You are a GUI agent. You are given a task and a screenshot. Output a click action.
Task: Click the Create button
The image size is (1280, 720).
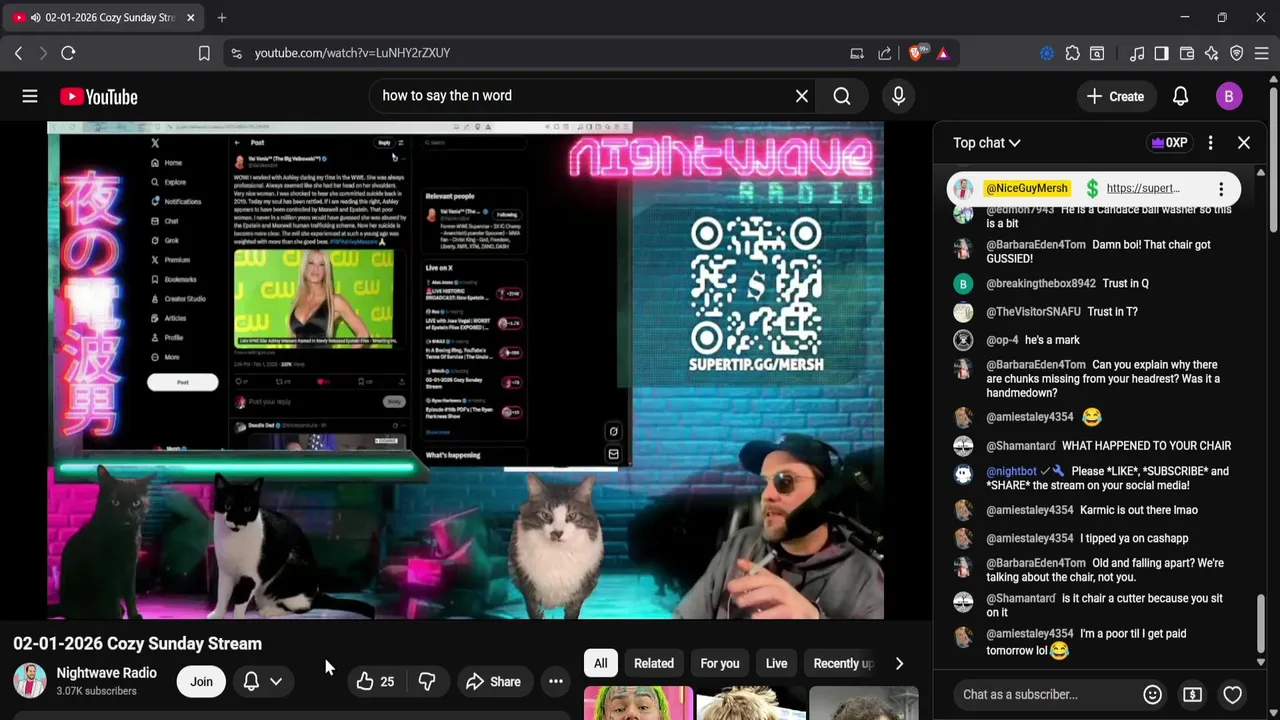(1115, 96)
